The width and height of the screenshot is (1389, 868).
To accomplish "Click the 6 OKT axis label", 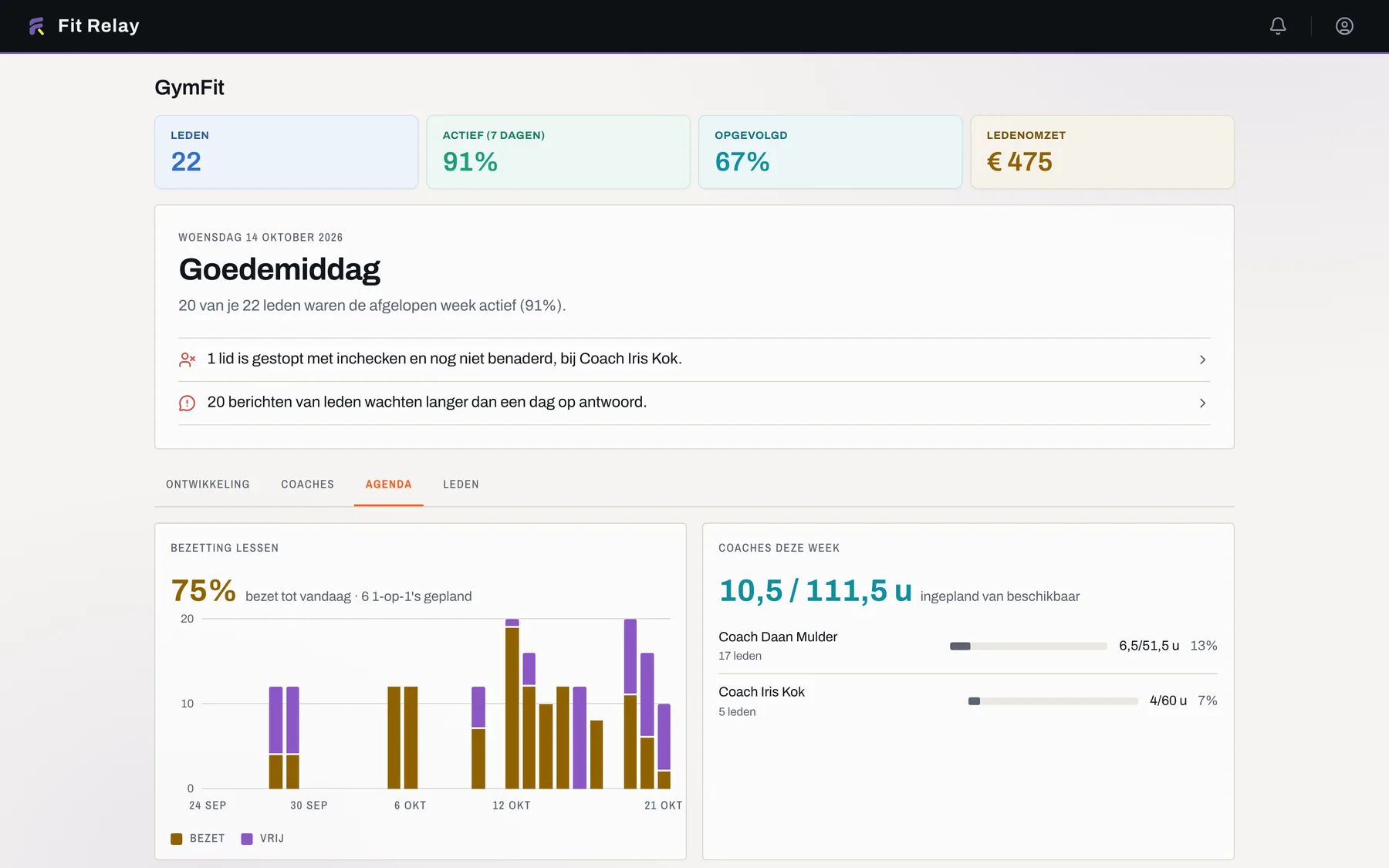I will pyautogui.click(x=410, y=806).
